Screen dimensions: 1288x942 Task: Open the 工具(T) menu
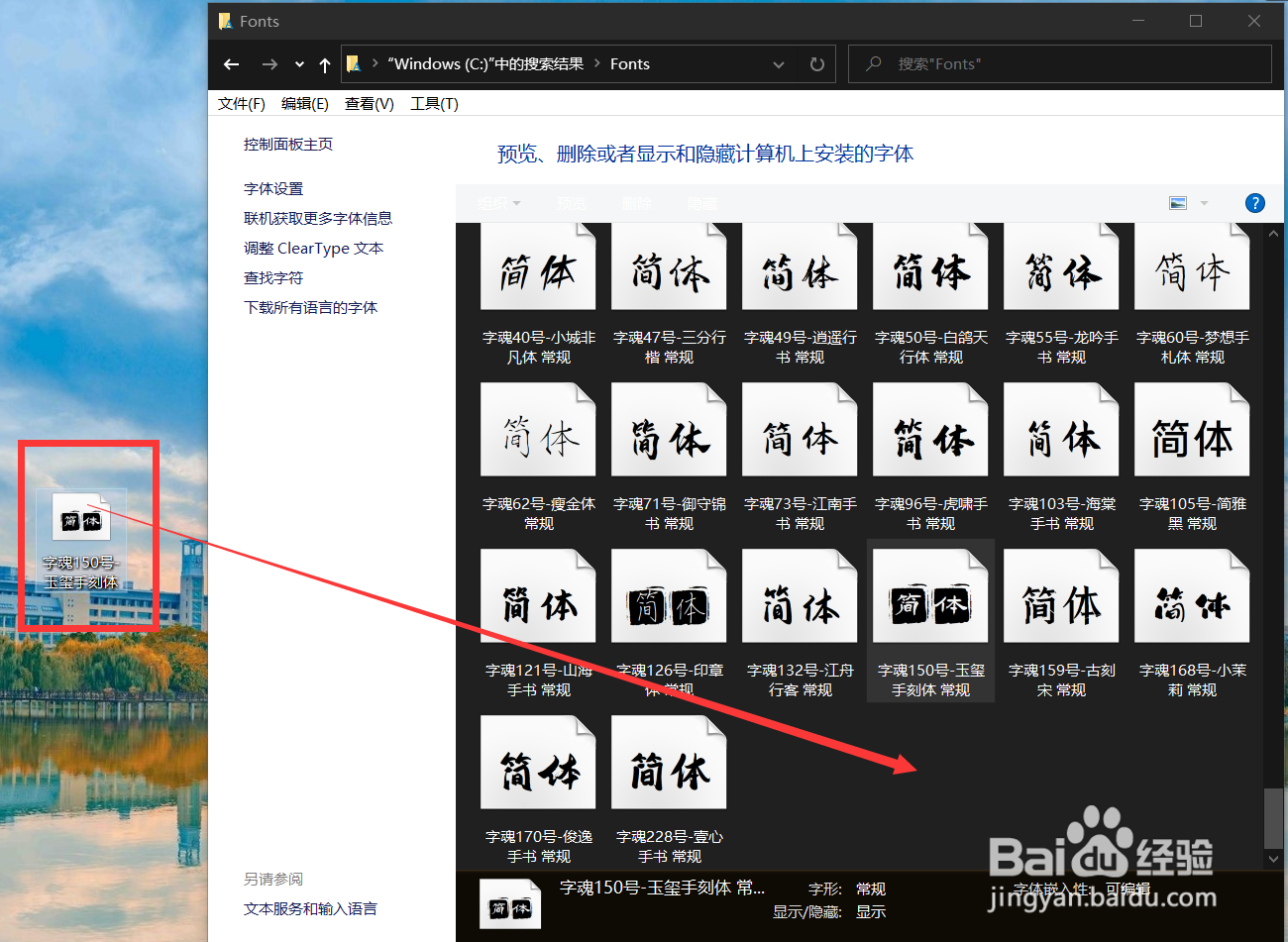433,103
